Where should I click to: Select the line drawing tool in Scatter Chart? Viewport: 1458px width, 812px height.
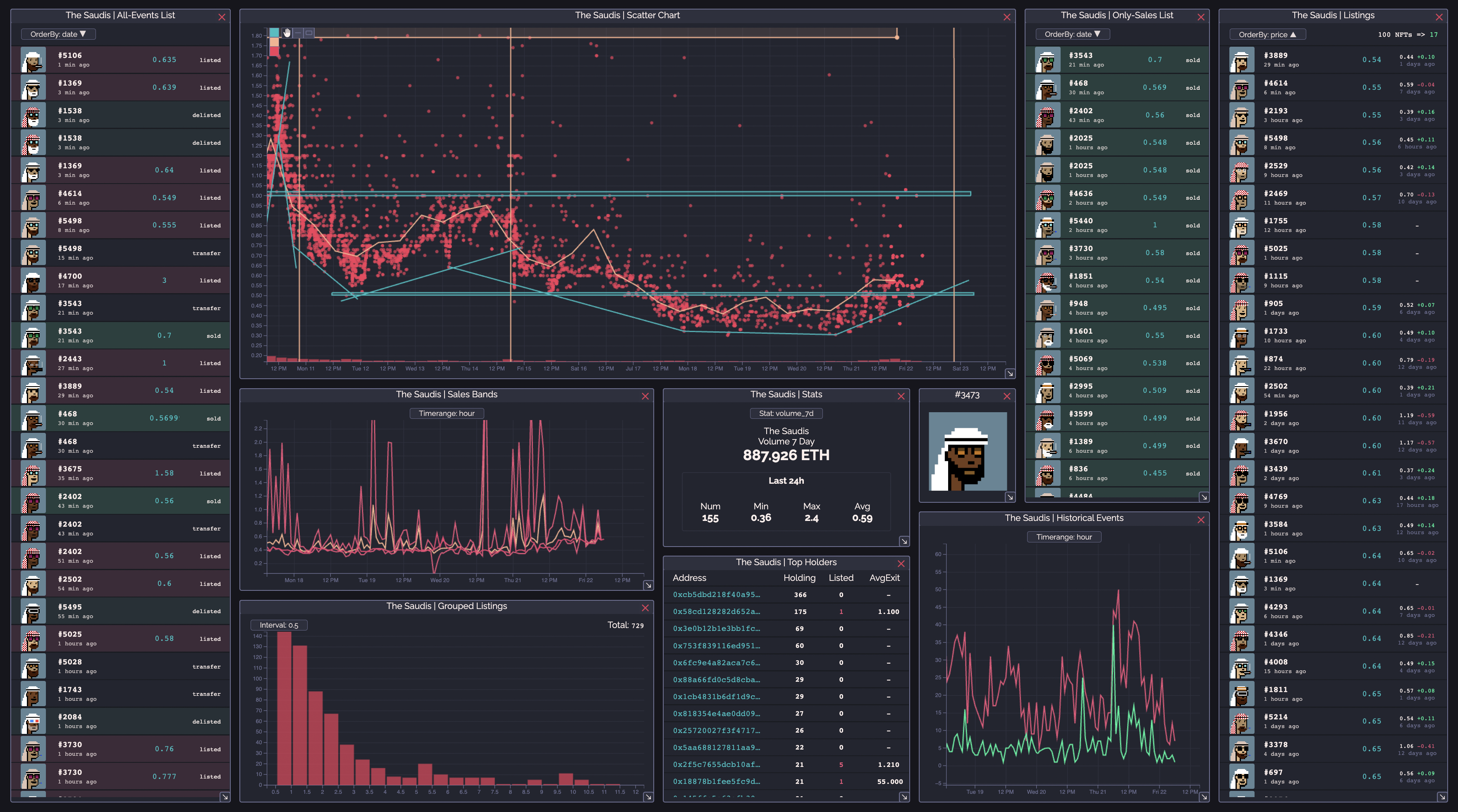tap(298, 33)
